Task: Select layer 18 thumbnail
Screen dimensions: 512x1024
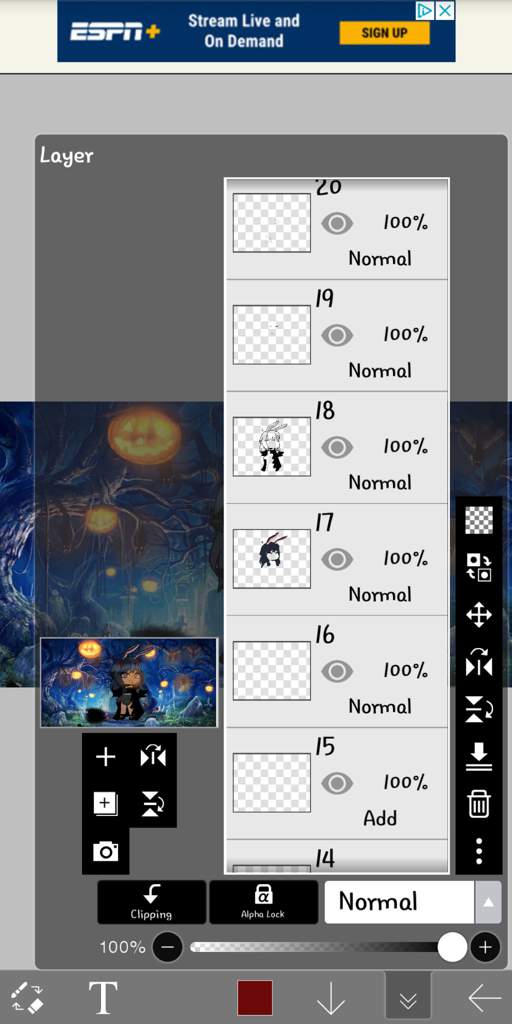Action: tap(272, 447)
